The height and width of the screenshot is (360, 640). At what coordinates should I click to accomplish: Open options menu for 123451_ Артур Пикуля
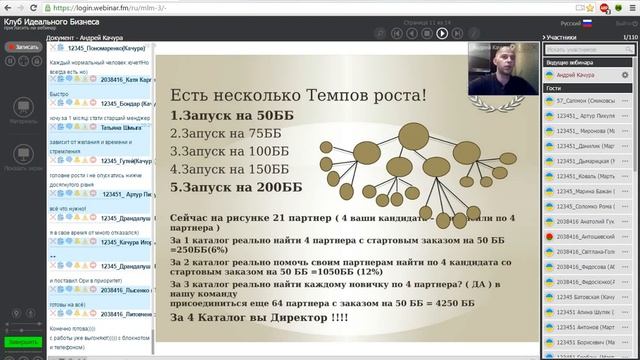(625, 116)
